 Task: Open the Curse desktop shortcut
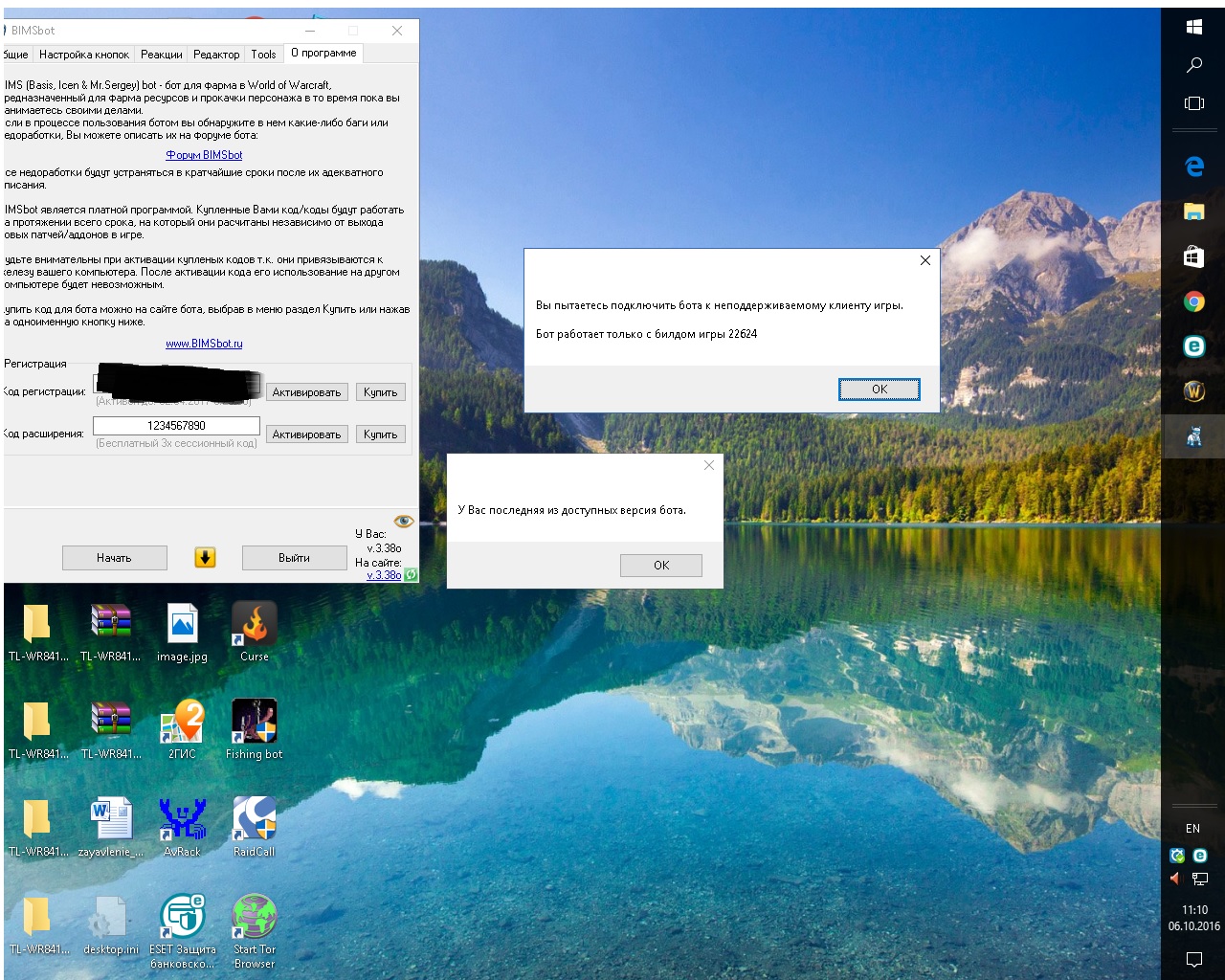pos(255,624)
